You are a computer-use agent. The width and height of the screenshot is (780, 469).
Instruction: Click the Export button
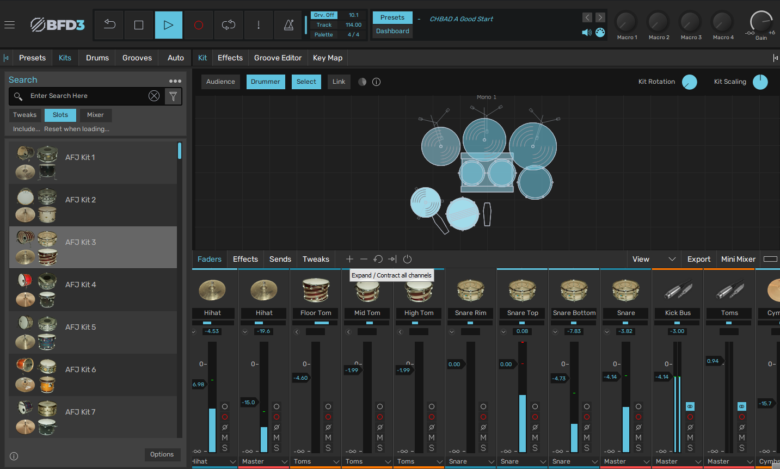click(x=698, y=259)
